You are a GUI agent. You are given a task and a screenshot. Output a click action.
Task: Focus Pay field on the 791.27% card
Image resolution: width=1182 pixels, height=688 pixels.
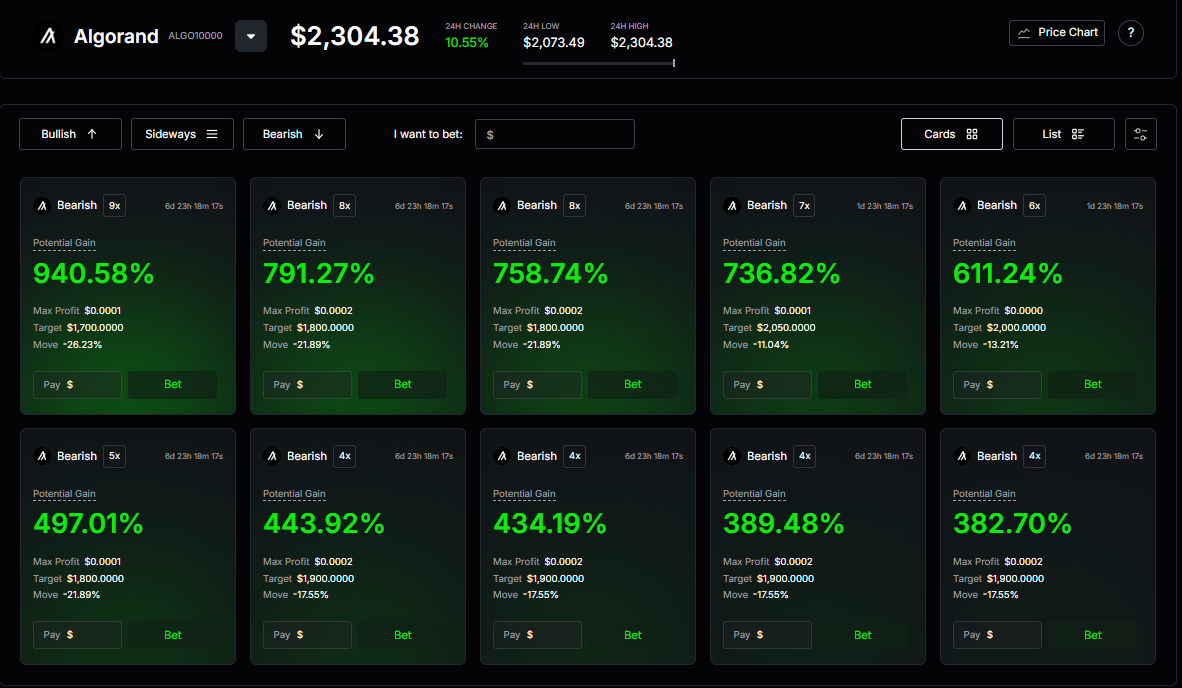[307, 384]
